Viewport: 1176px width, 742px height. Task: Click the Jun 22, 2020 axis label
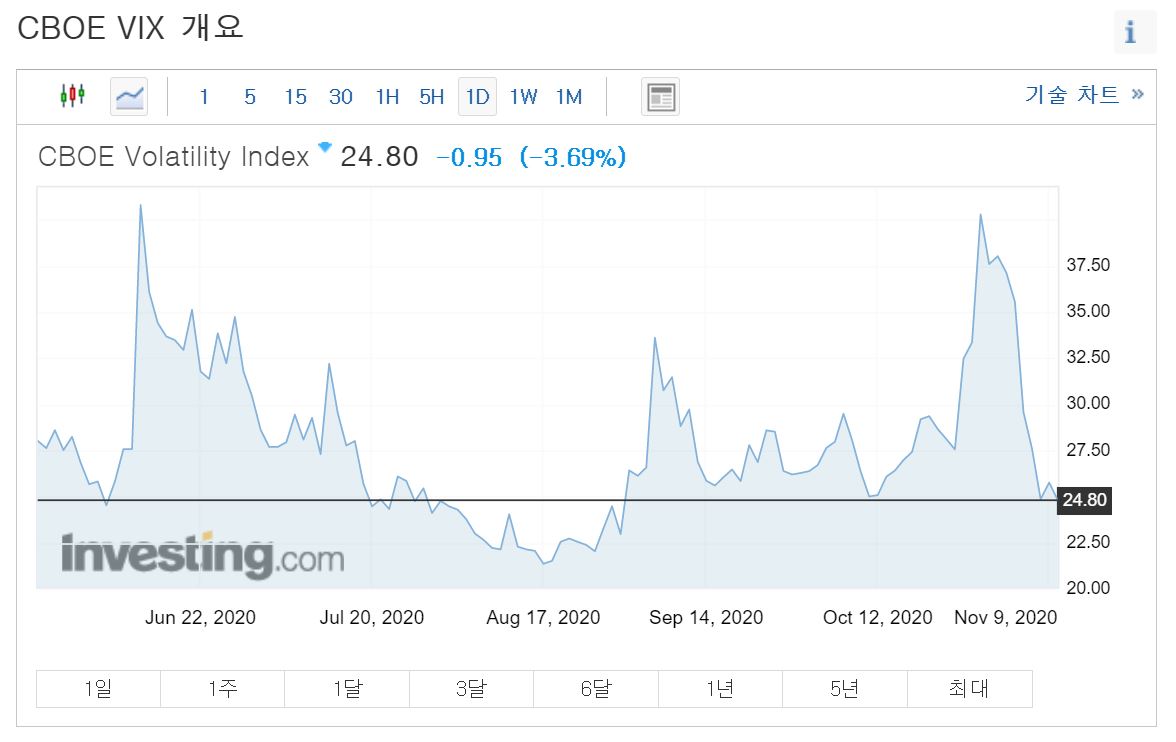coord(200,617)
